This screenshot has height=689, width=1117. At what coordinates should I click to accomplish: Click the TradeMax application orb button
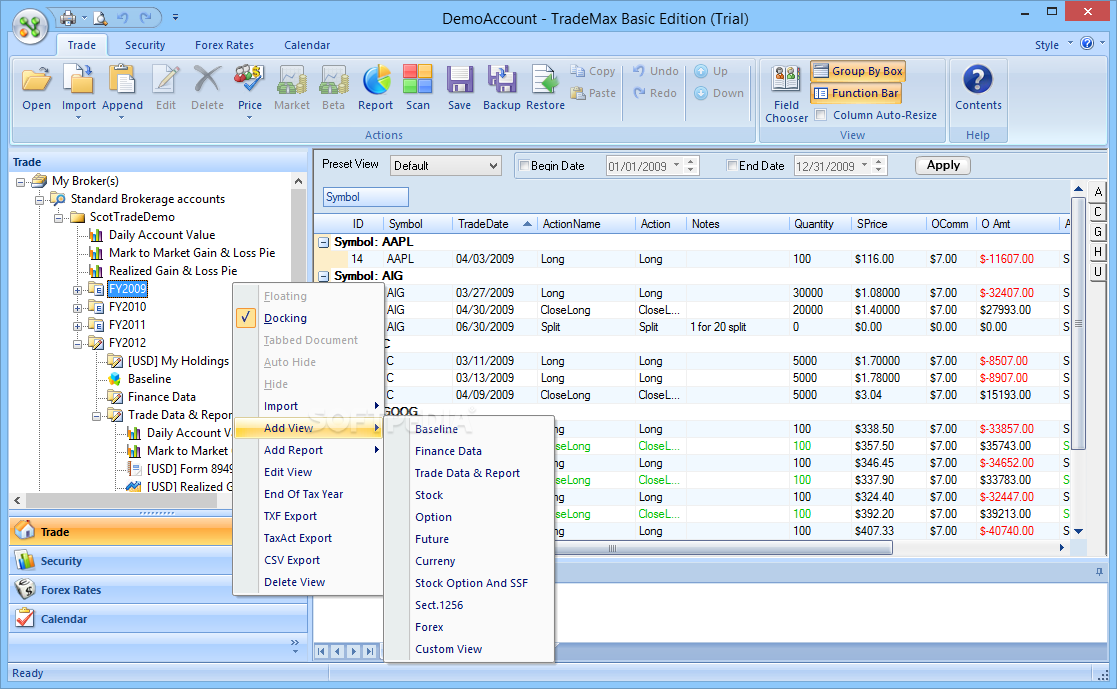point(30,26)
